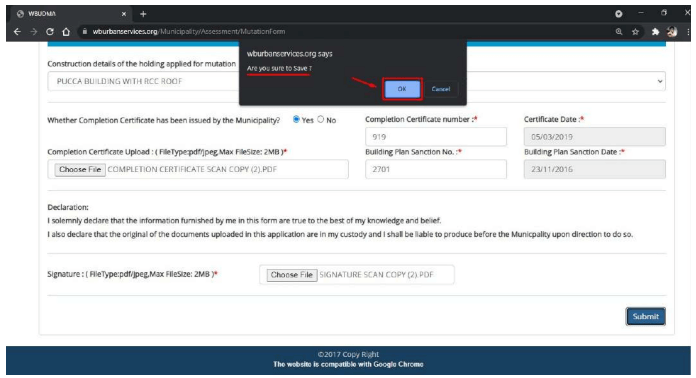This screenshot has width=696, height=378.
Task: Click the Building Plan Sanction No. field
Action: tap(435, 169)
